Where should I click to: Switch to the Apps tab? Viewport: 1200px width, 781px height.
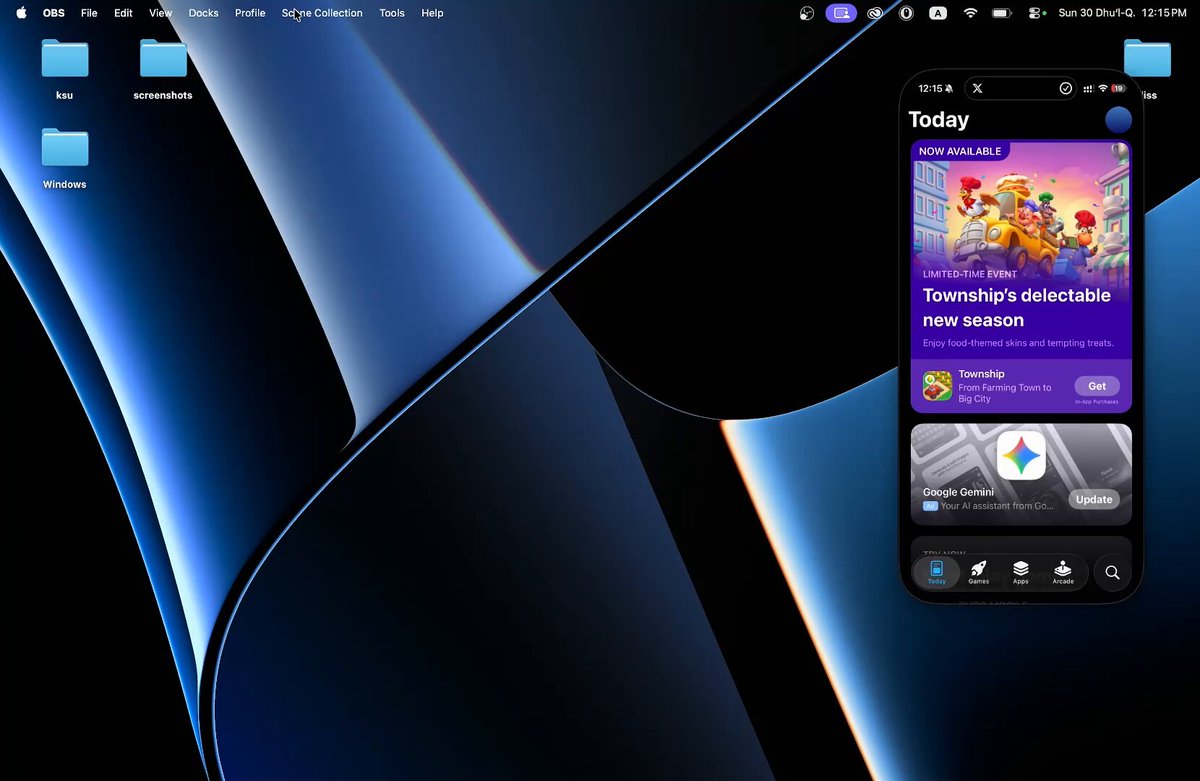point(1021,572)
